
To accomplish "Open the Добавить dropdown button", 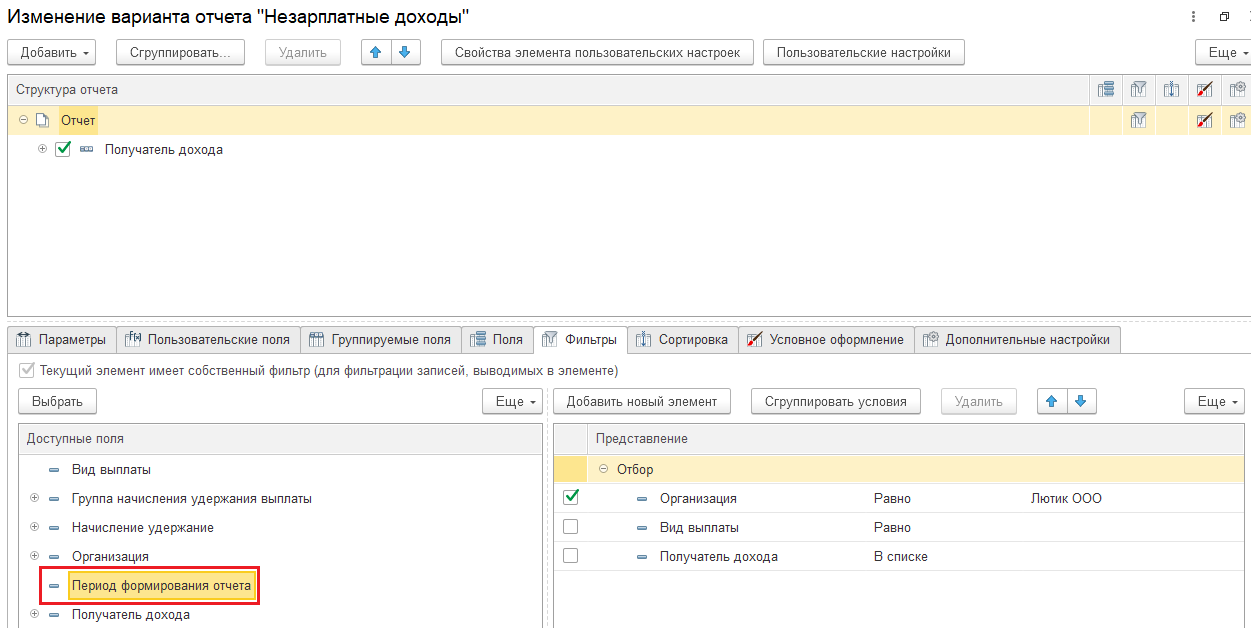I will (x=56, y=52).
